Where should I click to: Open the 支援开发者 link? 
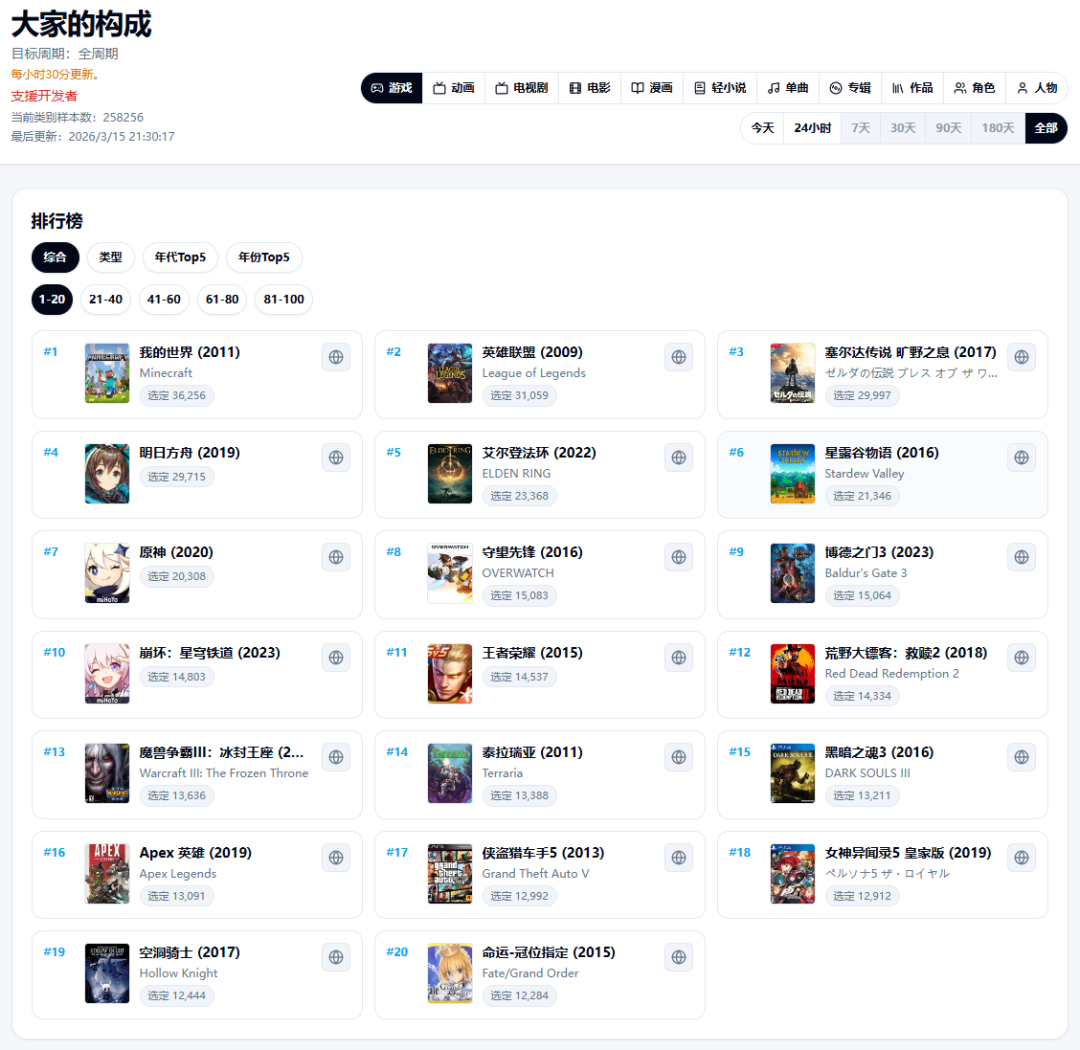tap(44, 96)
